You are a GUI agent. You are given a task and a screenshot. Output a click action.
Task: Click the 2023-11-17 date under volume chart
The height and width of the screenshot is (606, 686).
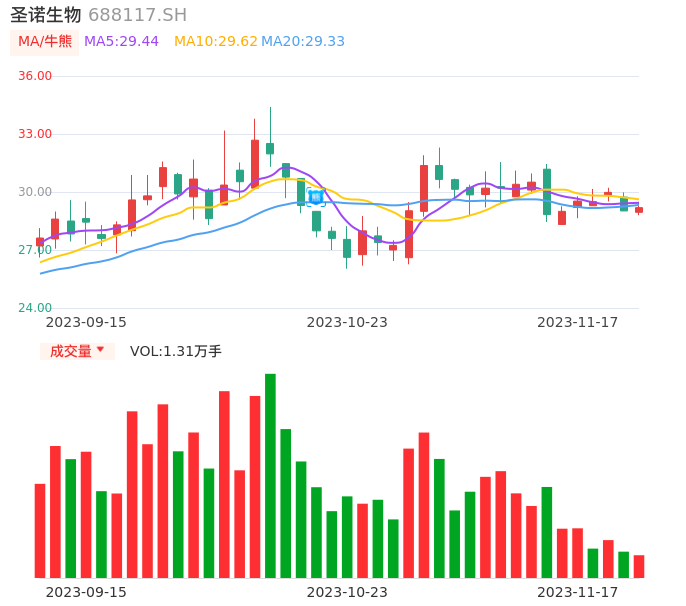click(578, 592)
